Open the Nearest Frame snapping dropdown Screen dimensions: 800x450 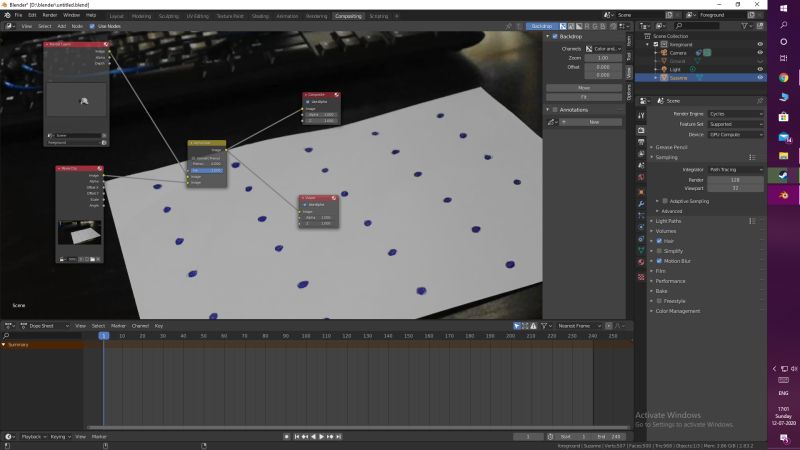coord(578,326)
